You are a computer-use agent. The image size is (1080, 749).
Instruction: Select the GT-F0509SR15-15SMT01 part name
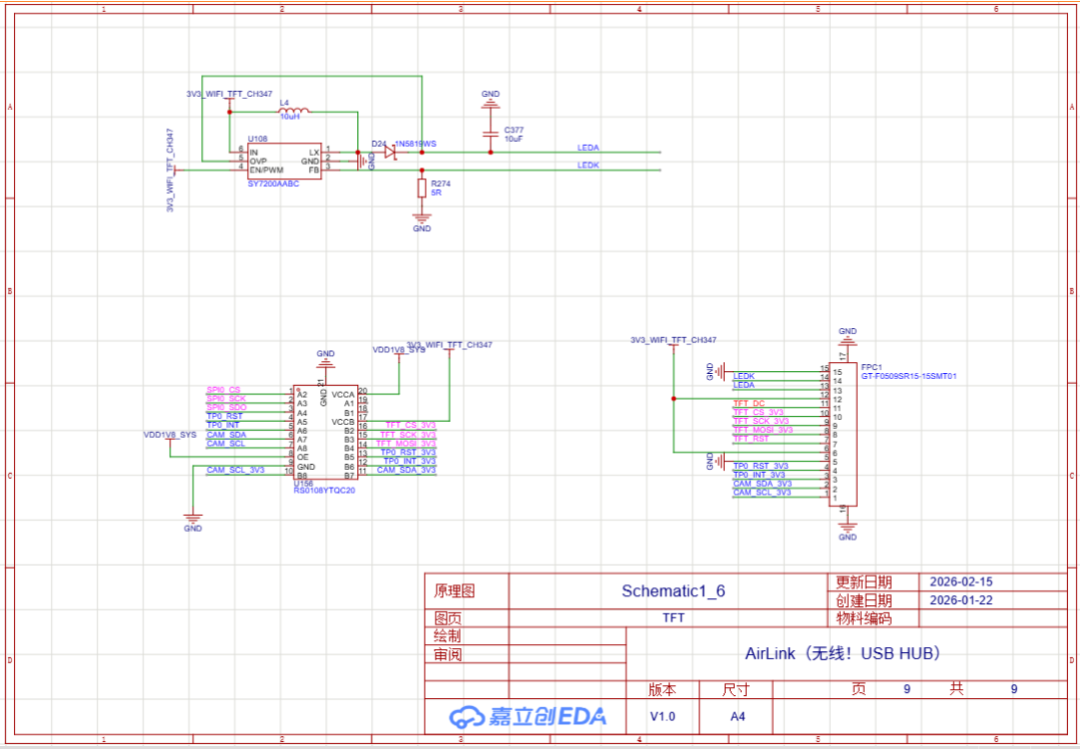(909, 377)
